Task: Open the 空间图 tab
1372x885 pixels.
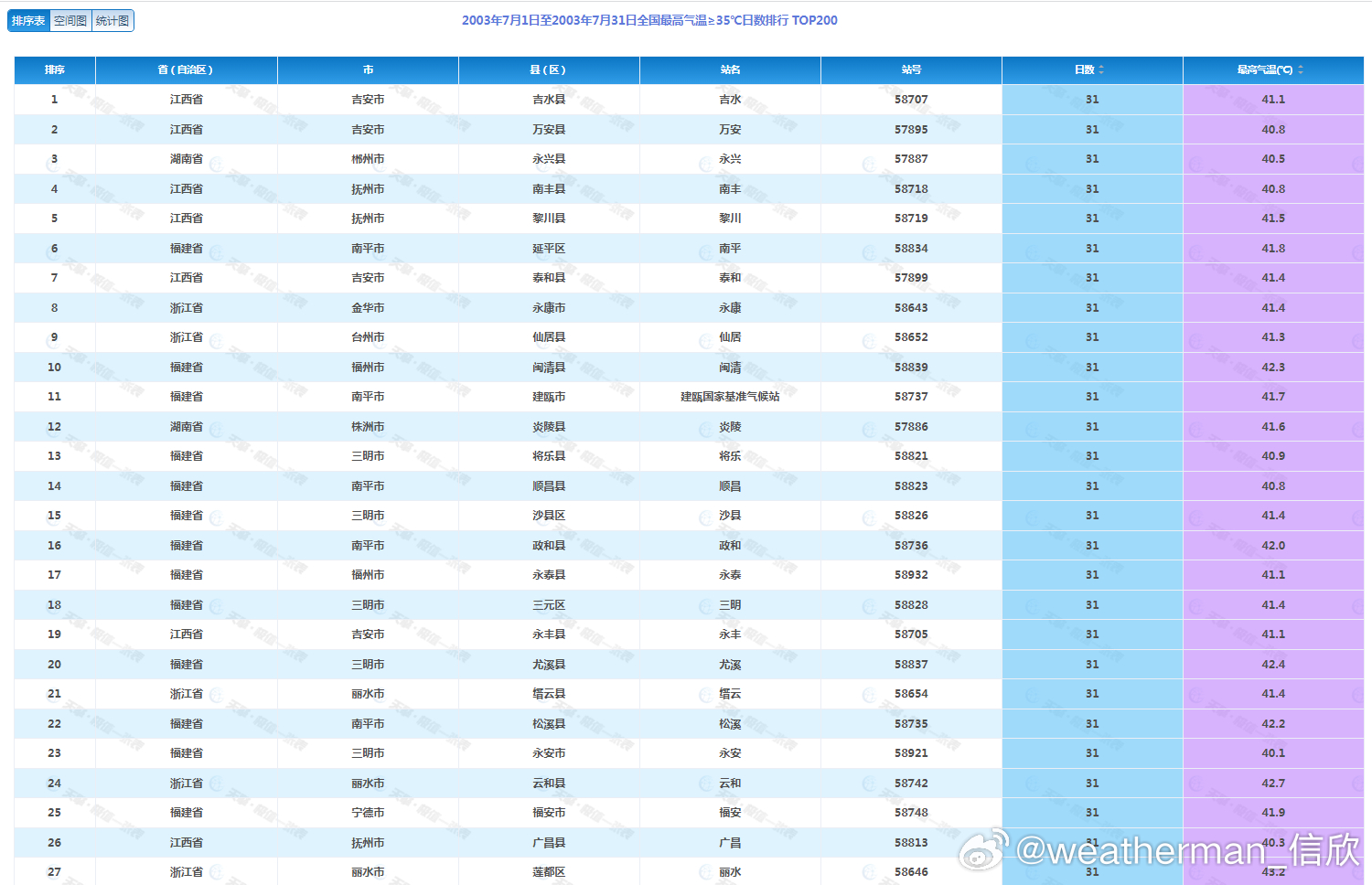Action: (x=70, y=20)
